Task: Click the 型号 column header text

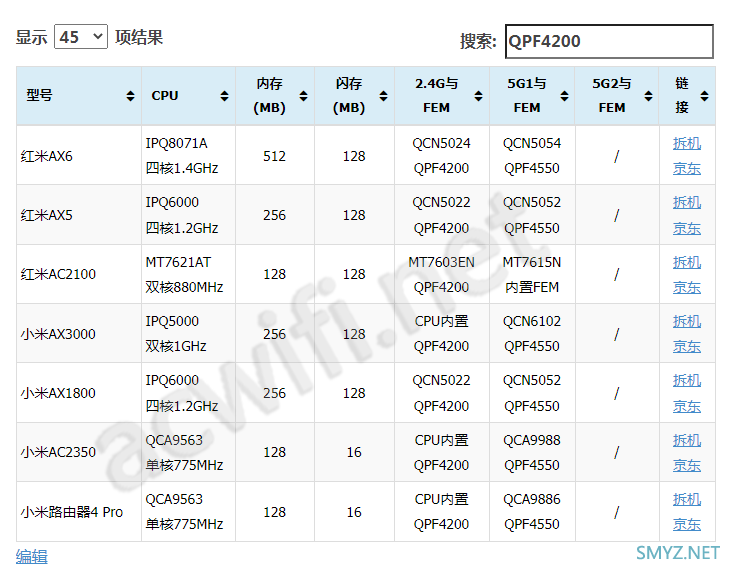Action: point(40,95)
